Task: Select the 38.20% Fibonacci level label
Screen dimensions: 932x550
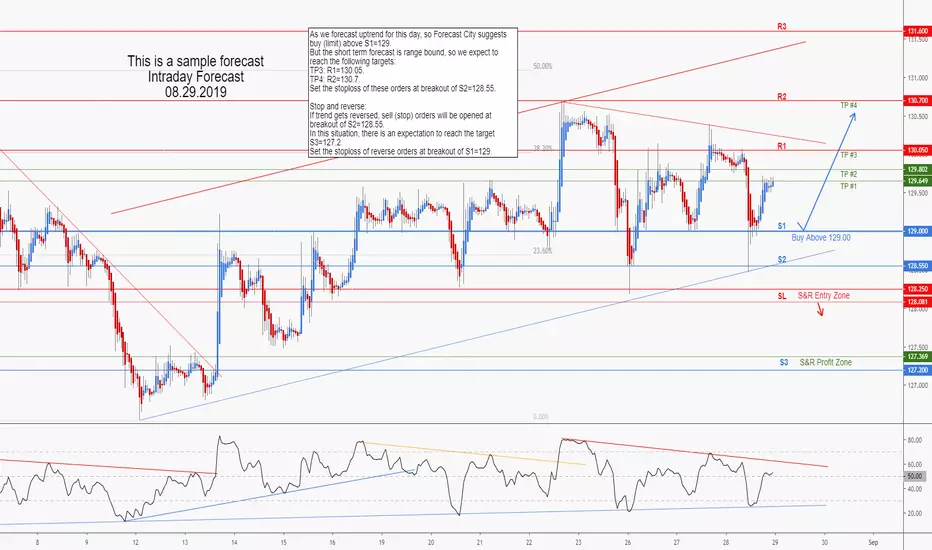Action: pyautogui.click(x=543, y=148)
